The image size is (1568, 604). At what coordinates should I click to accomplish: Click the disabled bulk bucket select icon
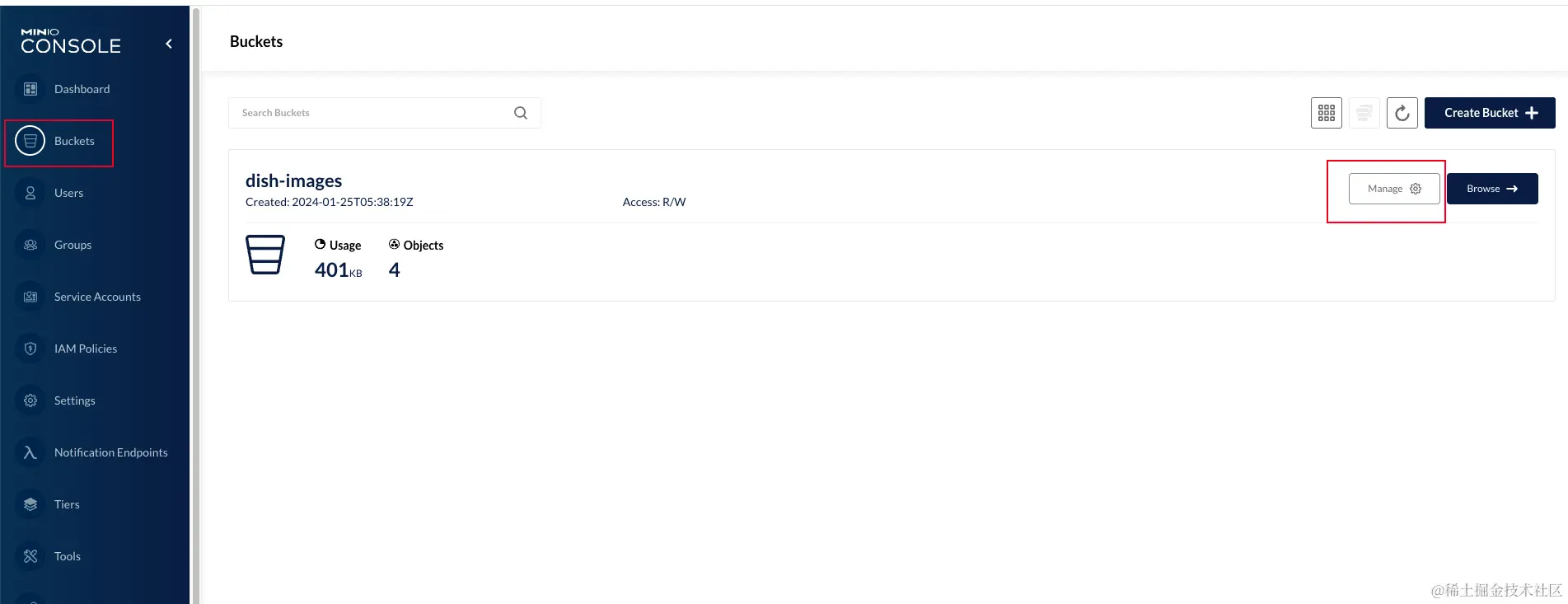[1364, 113]
